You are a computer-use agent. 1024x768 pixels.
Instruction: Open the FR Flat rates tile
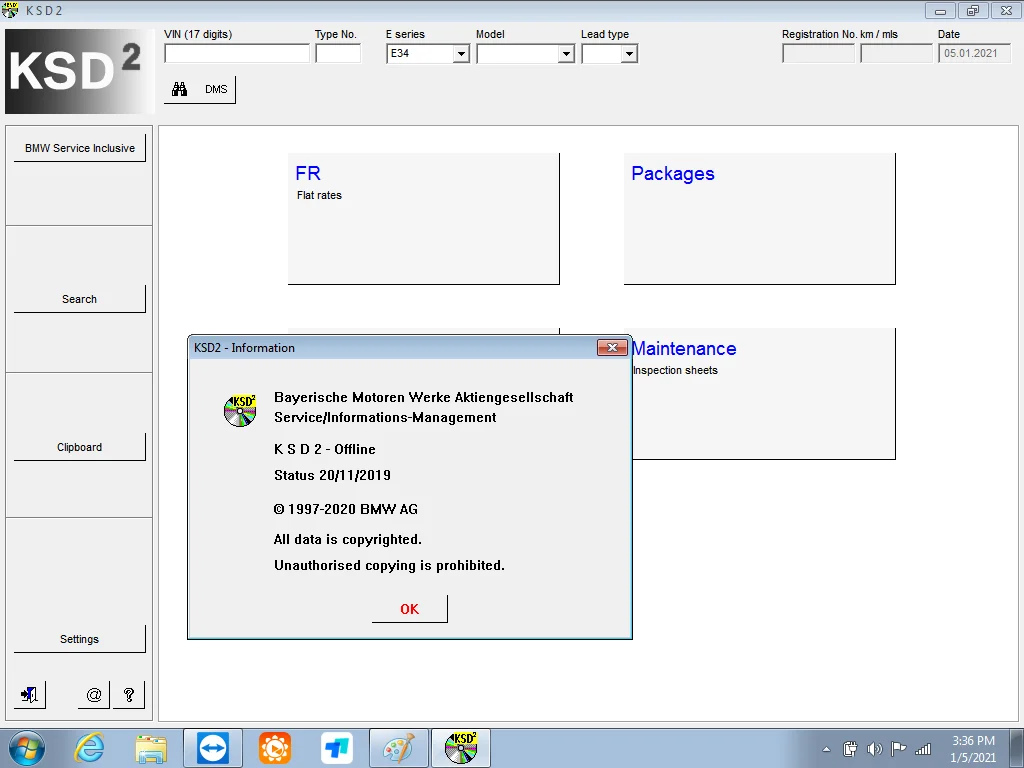tap(424, 219)
